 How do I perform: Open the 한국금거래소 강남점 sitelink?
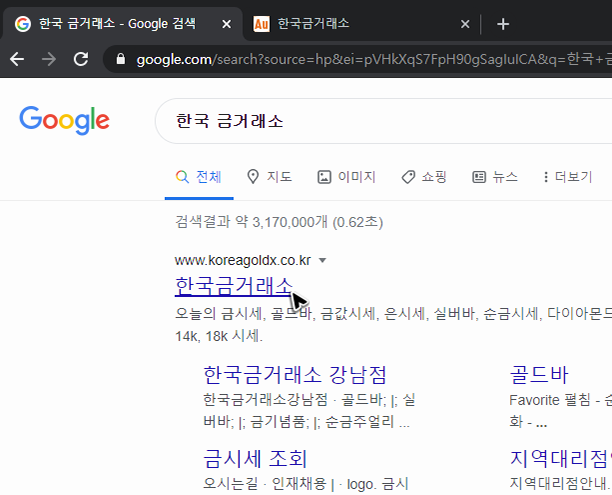295,375
